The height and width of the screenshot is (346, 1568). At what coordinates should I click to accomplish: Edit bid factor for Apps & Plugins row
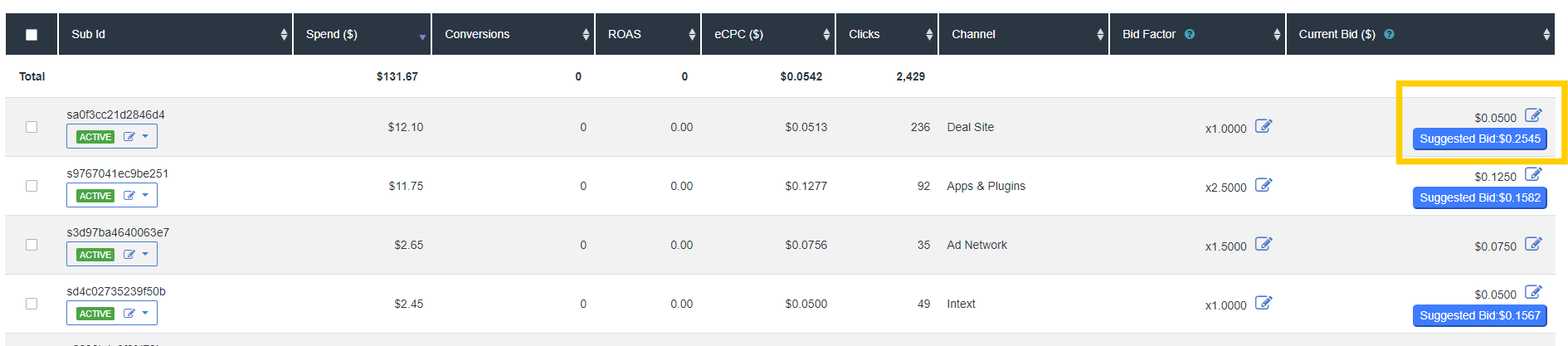1263,185
